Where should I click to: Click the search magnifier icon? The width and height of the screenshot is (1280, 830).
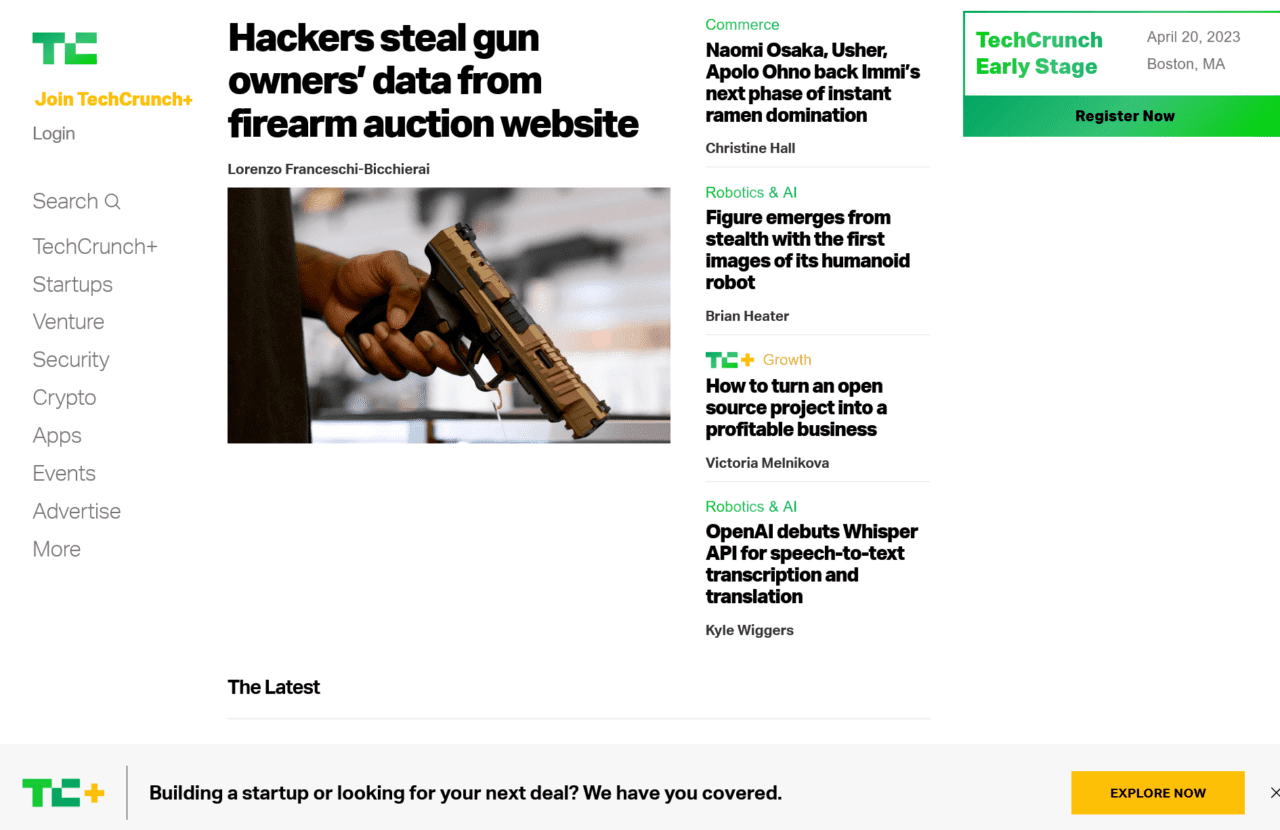pyautogui.click(x=112, y=201)
